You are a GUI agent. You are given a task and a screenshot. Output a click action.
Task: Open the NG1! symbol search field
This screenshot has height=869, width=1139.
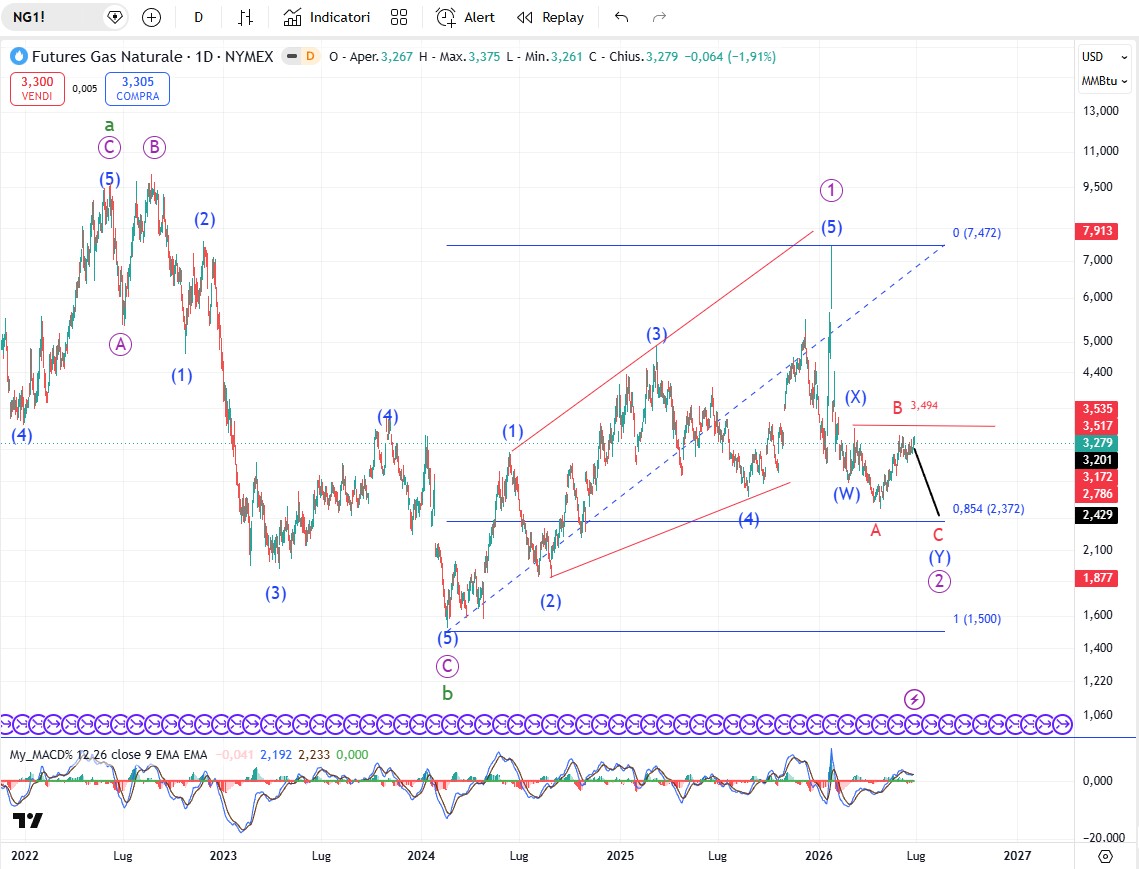pyautogui.click(x=51, y=17)
